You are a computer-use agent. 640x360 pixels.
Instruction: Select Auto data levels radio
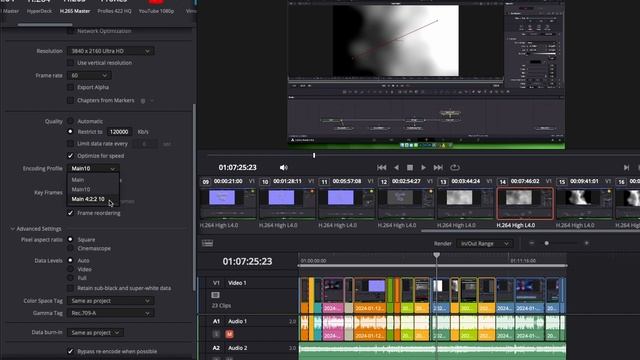click(70, 260)
